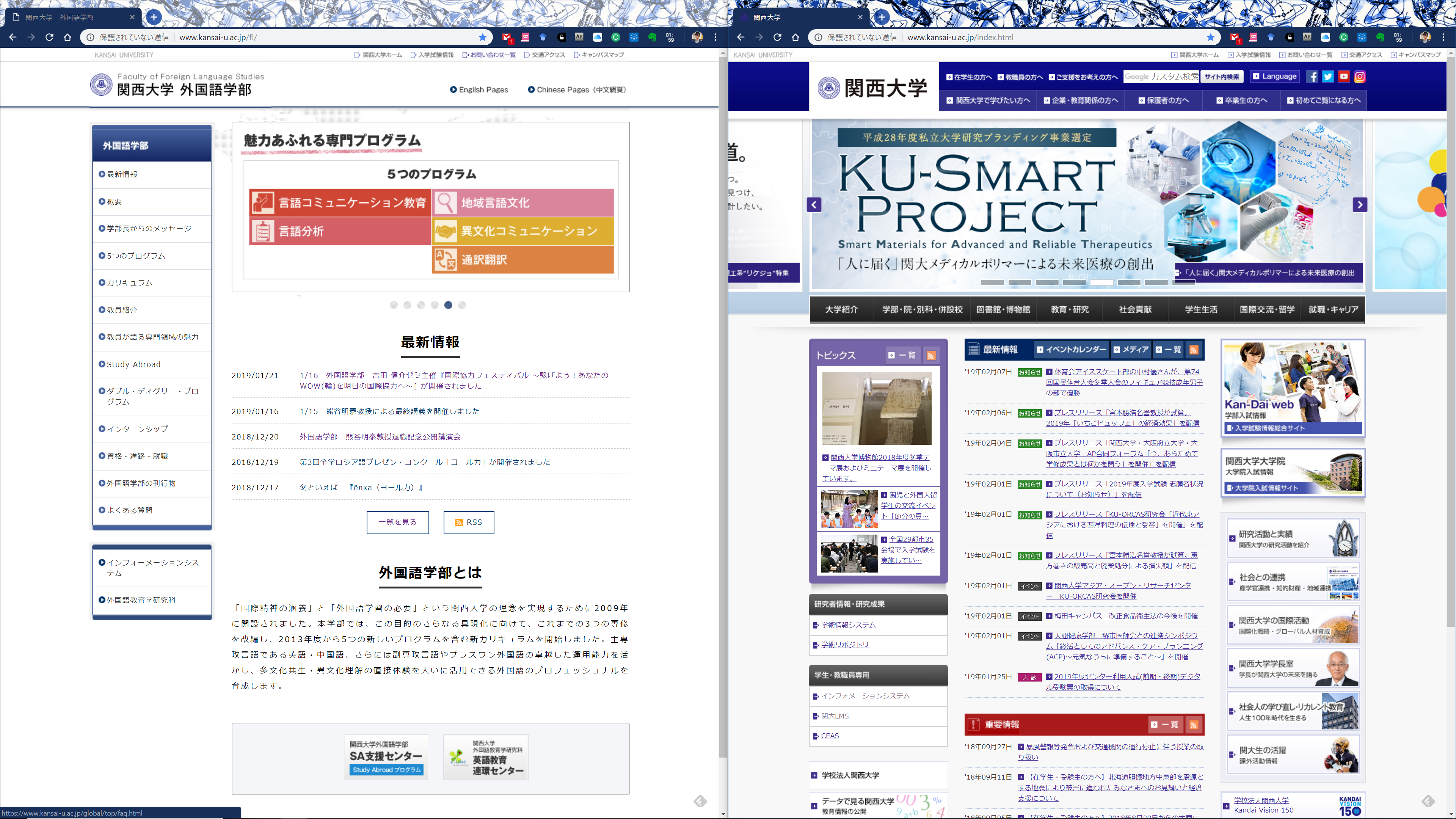1456x819 pixels.
Task: Click the Instagram icon
Action: tap(1360, 77)
